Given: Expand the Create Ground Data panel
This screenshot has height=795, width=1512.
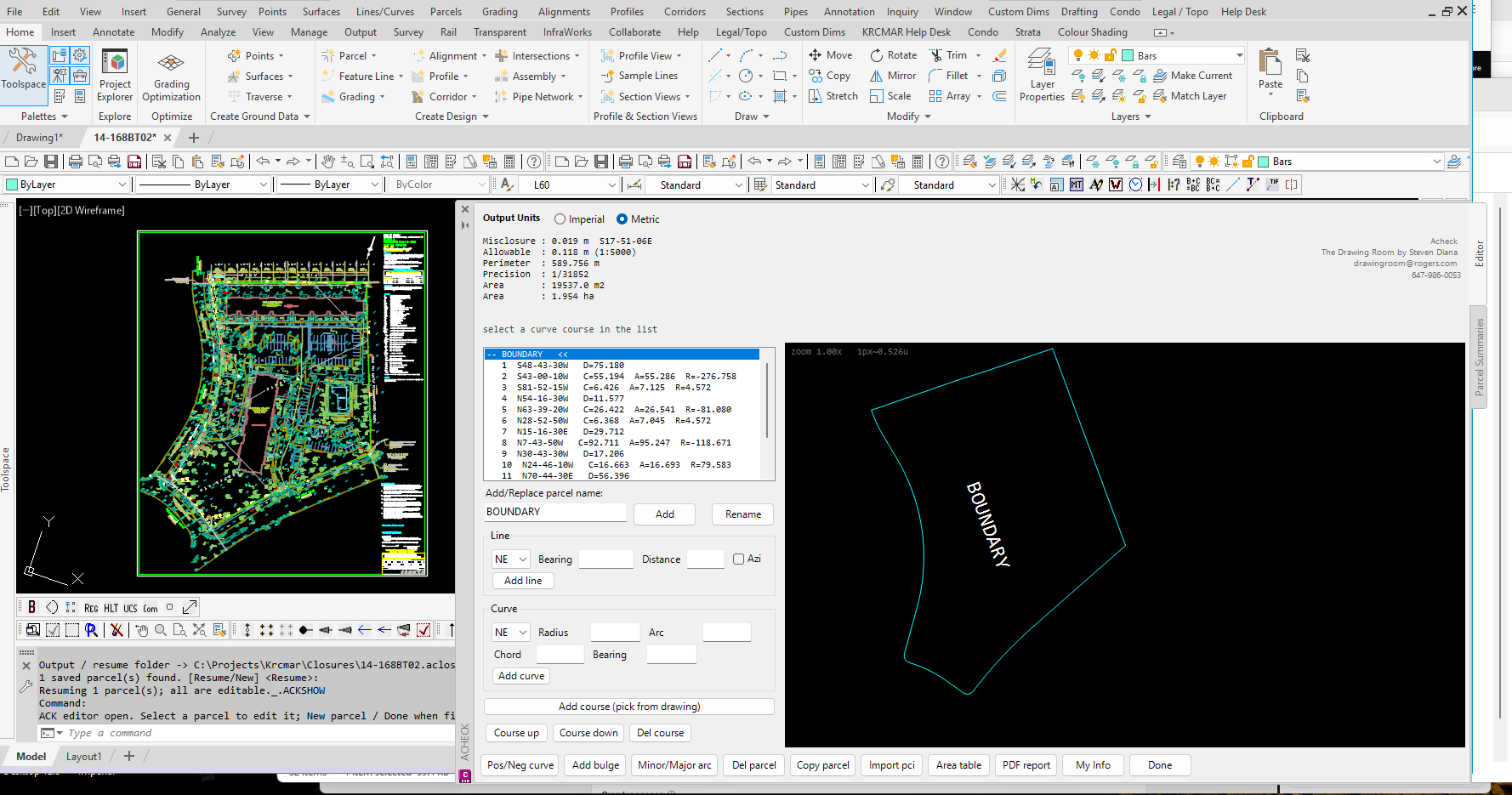Looking at the screenshot, I should click(x=259, y=116).
